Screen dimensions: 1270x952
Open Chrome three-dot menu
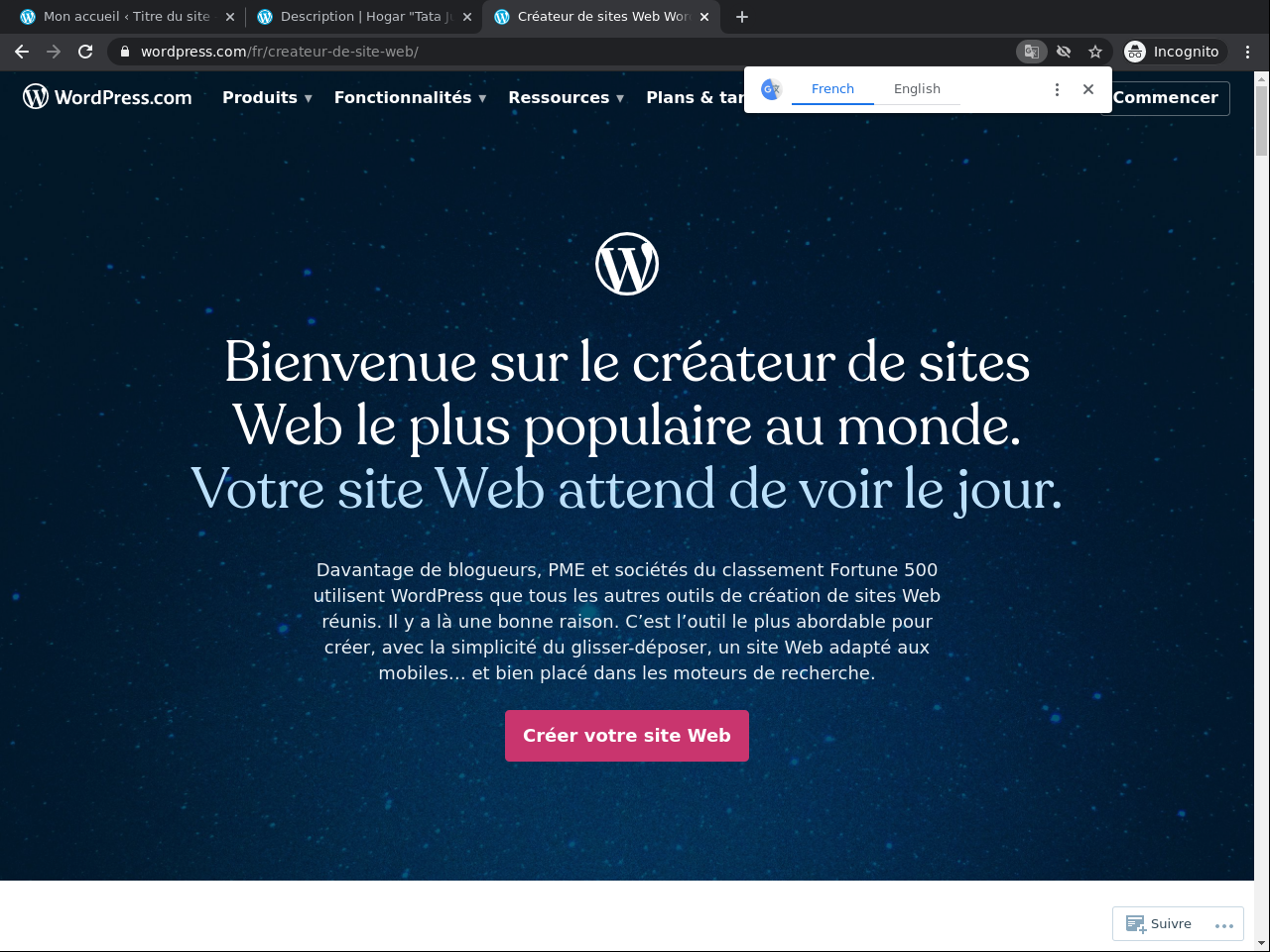coord(1248,52)
